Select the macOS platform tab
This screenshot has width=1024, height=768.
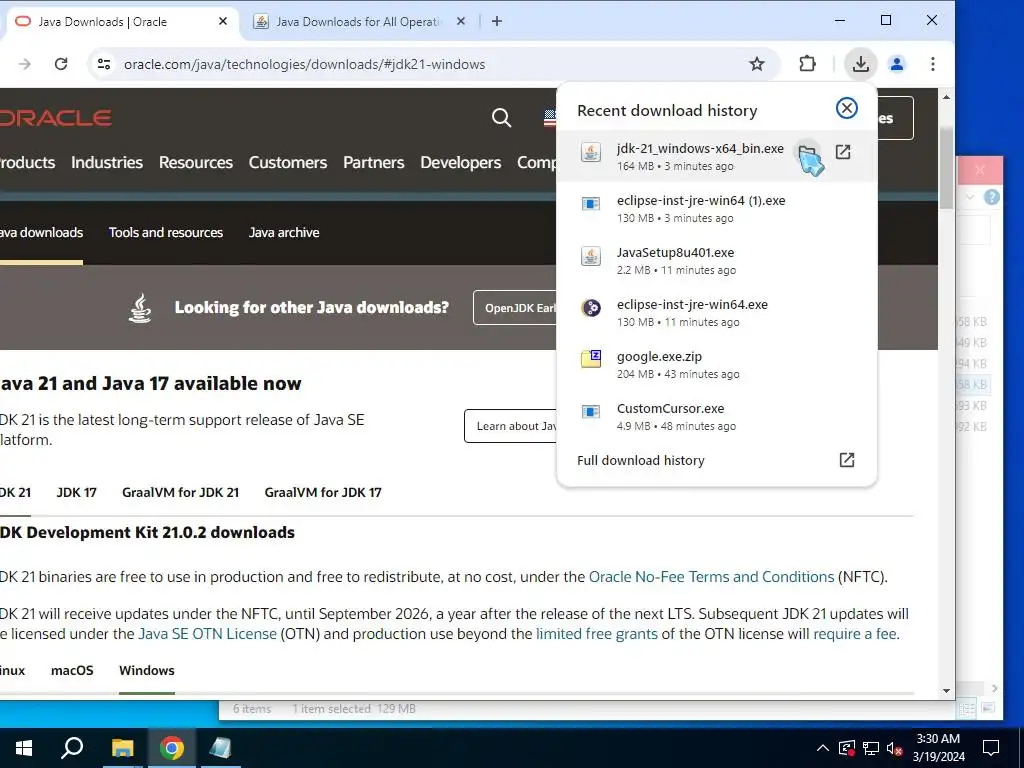coord(72,671)
